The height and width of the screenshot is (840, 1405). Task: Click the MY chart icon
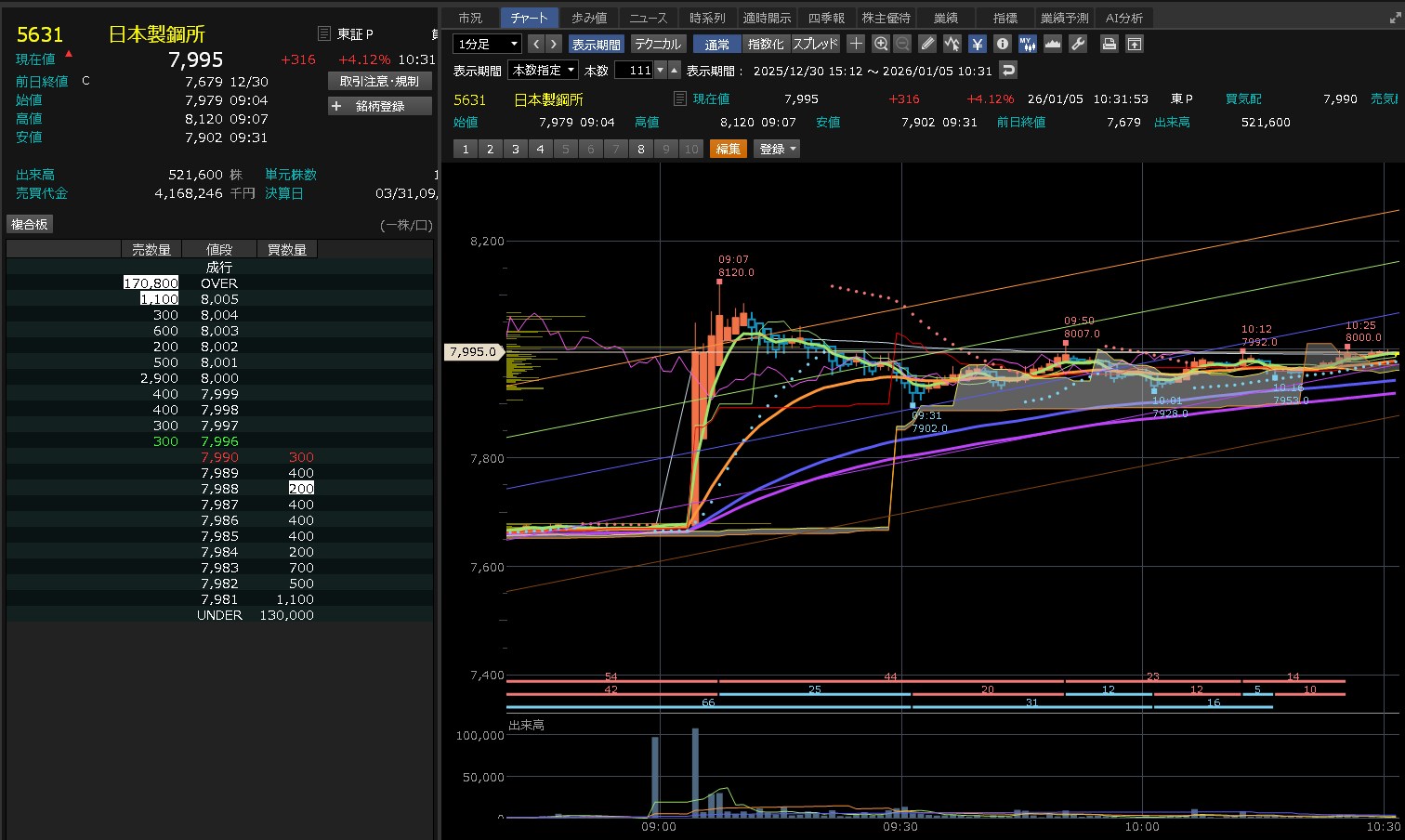(1028, 44)
